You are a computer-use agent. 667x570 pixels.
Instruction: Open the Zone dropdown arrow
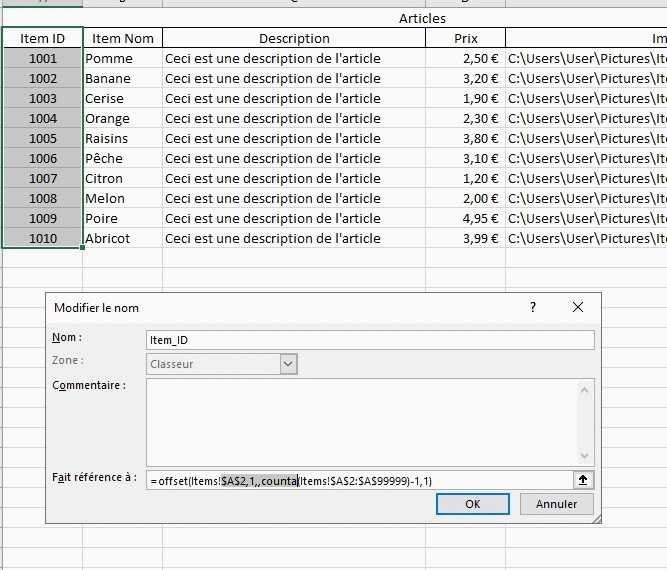[x=288, y=364]
